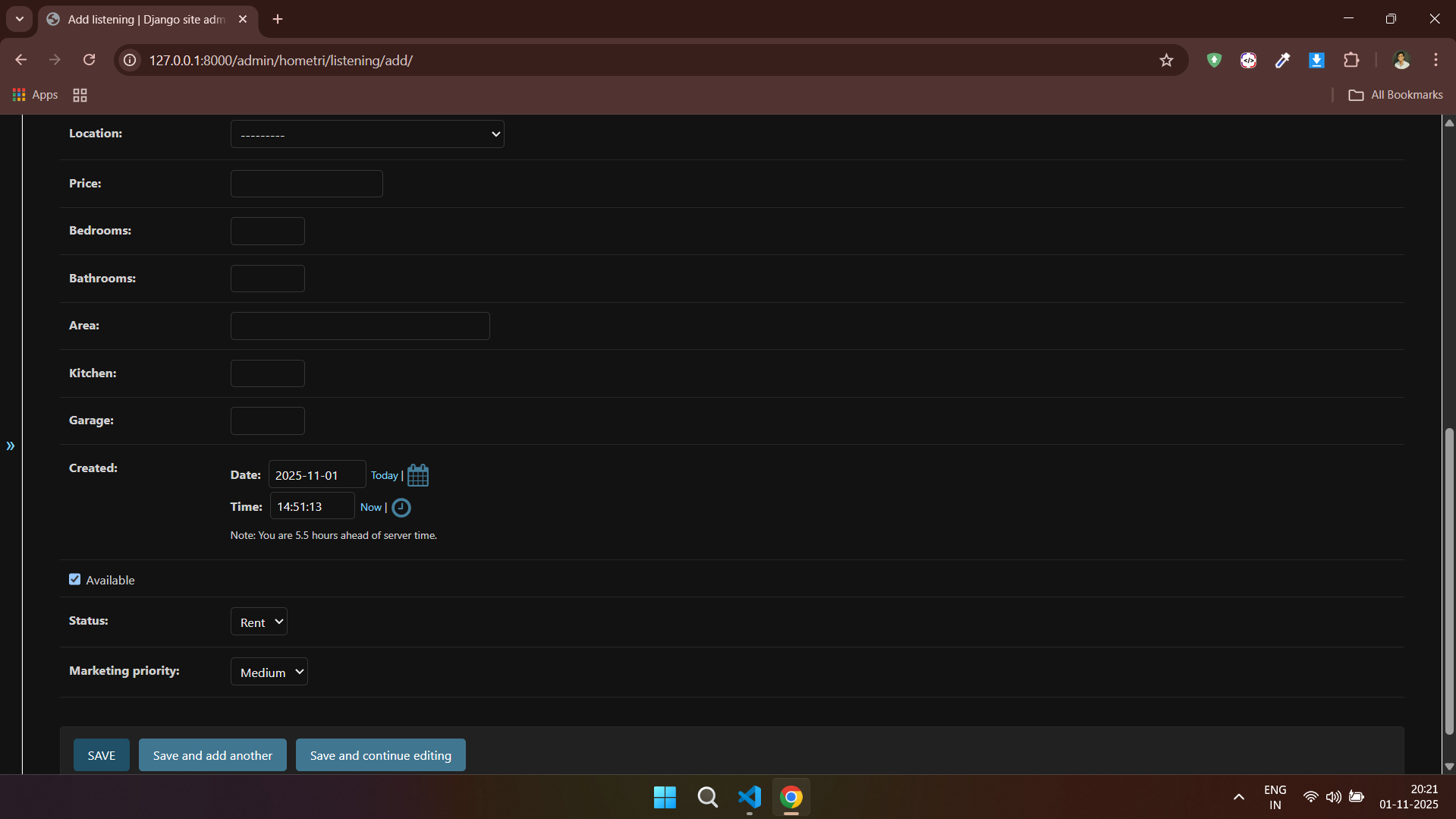This screenshot has width=1456, height=819.
Task: Open Windows Search from the taskbar
Action: click(707, 797)
